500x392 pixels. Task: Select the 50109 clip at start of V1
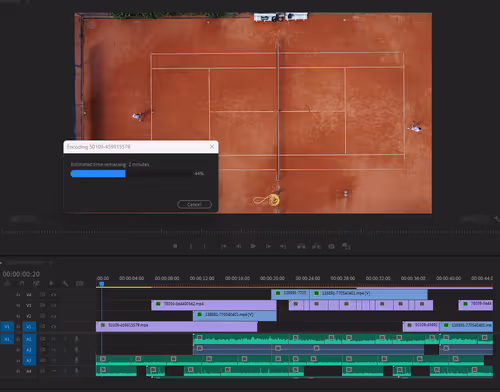pyautogui.click(x=177, y=326)
